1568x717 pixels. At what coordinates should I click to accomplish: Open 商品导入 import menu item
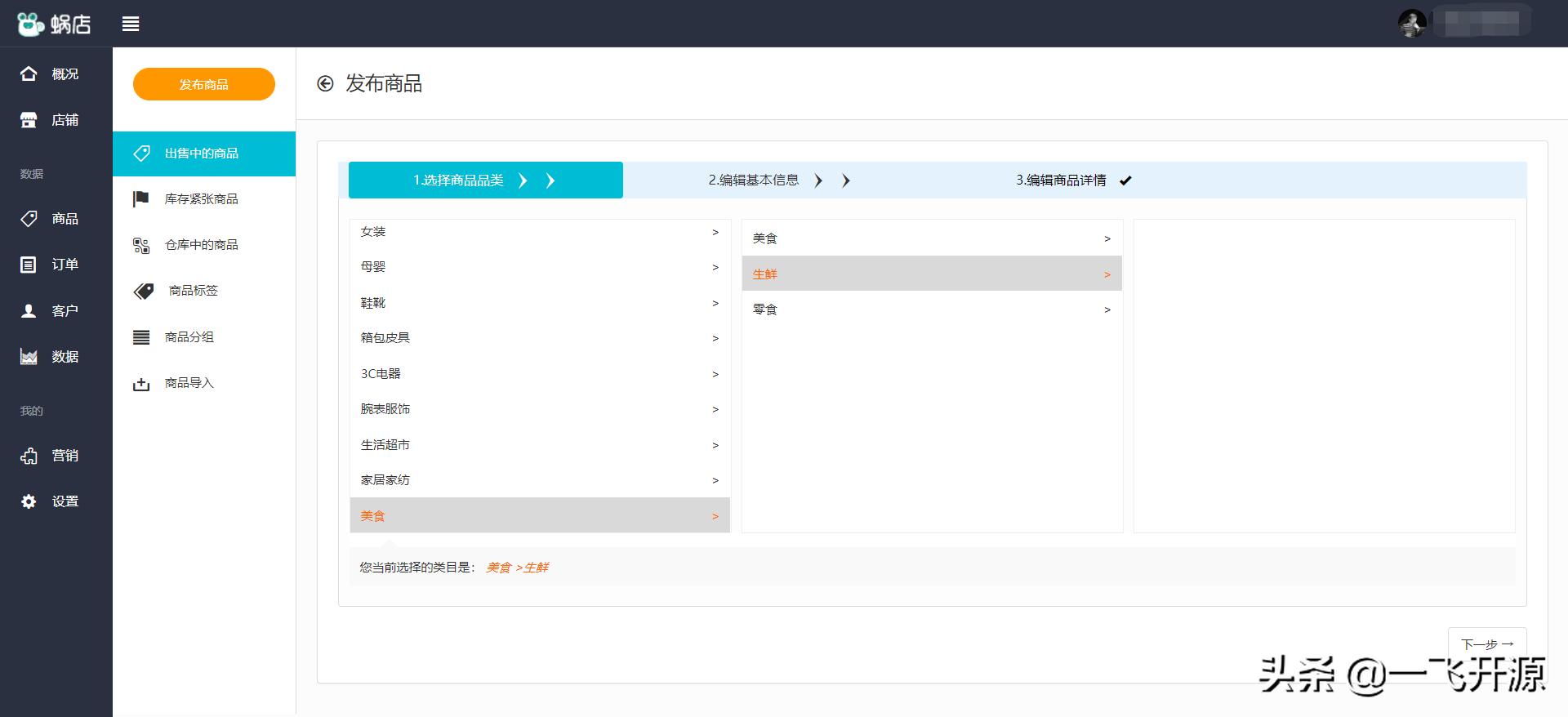click(189, 383)
